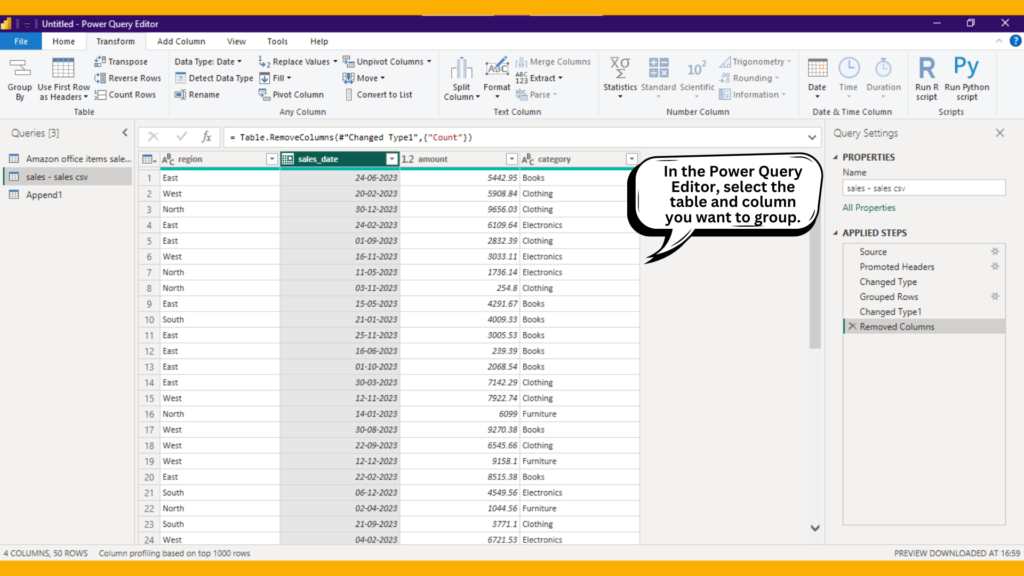Click the table corner menu icon
The image size is (1024, 576).
tap(149, 159)
